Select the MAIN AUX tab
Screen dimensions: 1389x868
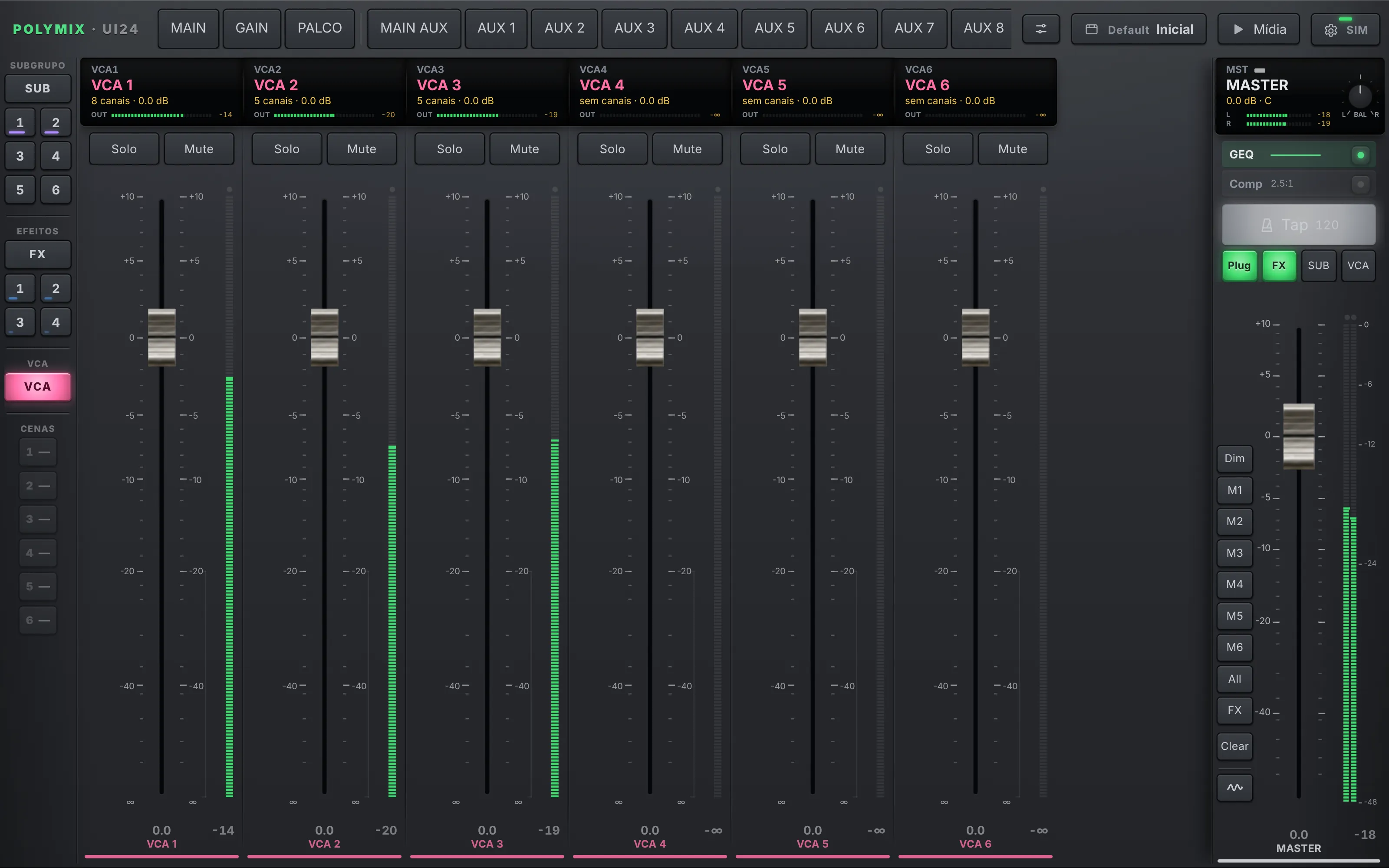point(414,28)
